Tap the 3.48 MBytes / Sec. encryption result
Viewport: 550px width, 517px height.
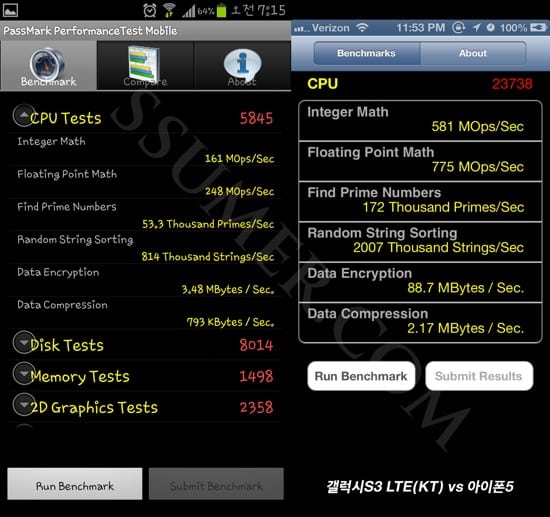point(228,289)
